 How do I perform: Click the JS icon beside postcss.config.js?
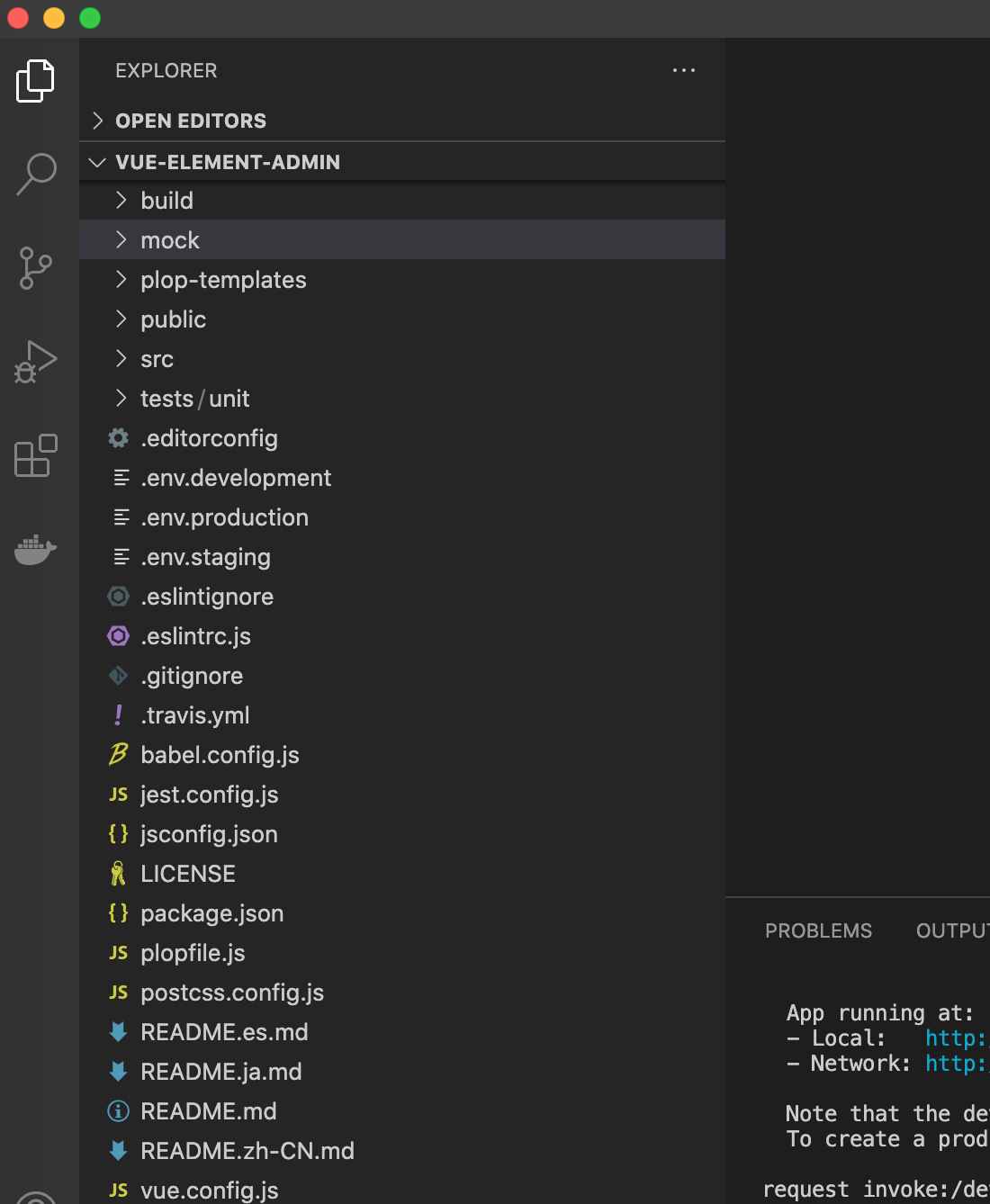pyautogui.click(x=119, y=993)
